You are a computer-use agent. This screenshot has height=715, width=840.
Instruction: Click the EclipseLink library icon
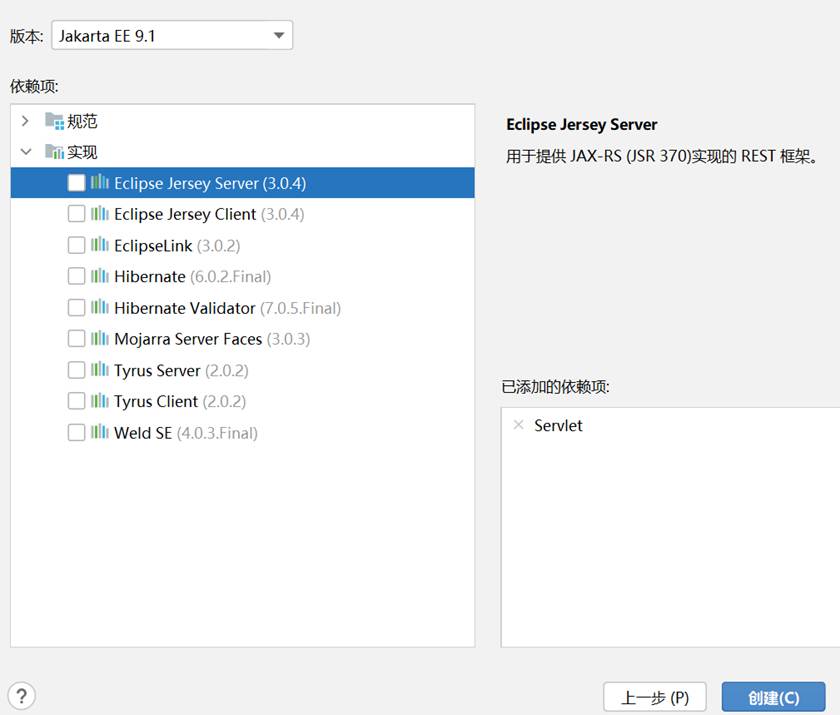[100, 245]
